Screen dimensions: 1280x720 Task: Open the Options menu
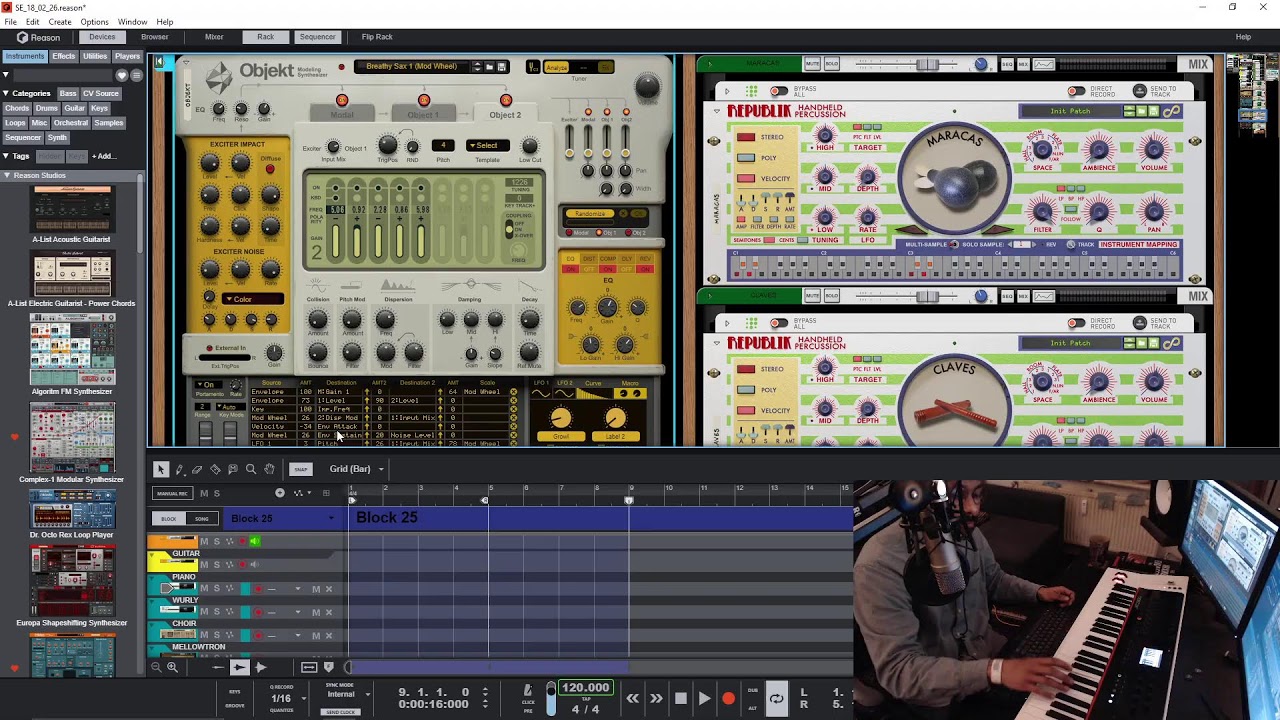(94, 22)
